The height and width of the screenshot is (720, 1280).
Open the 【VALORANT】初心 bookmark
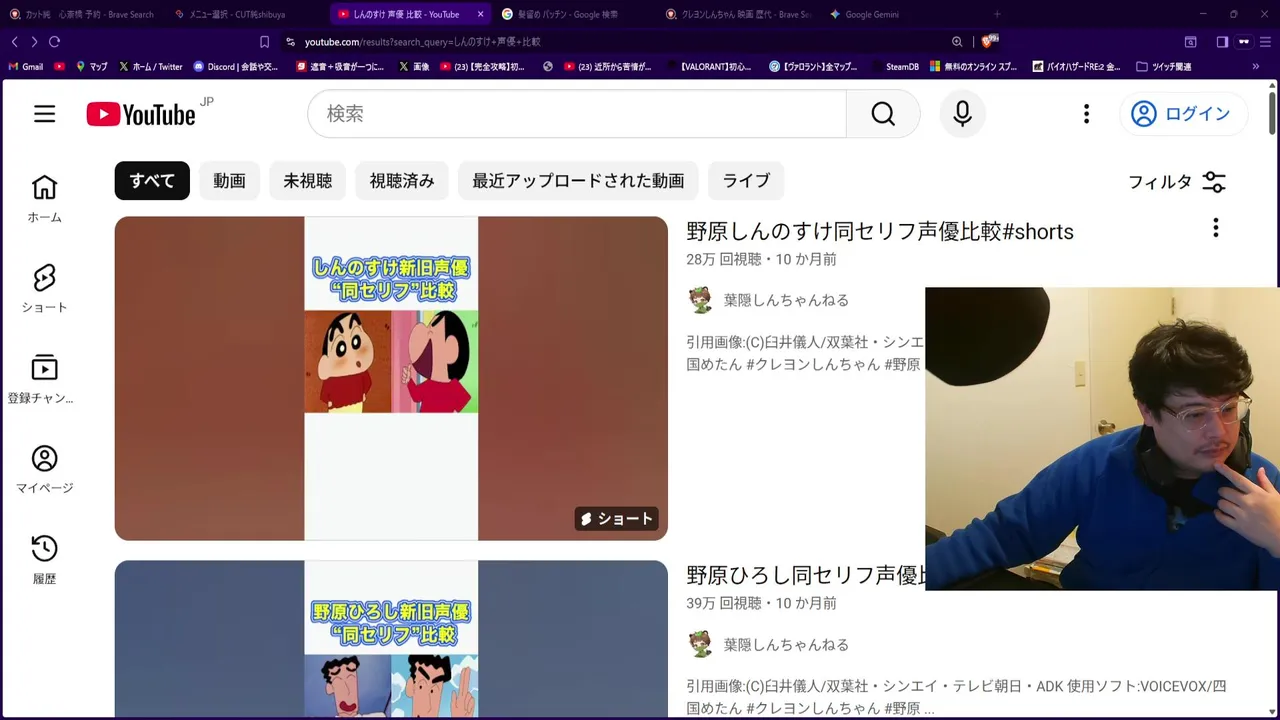point(708,67)
